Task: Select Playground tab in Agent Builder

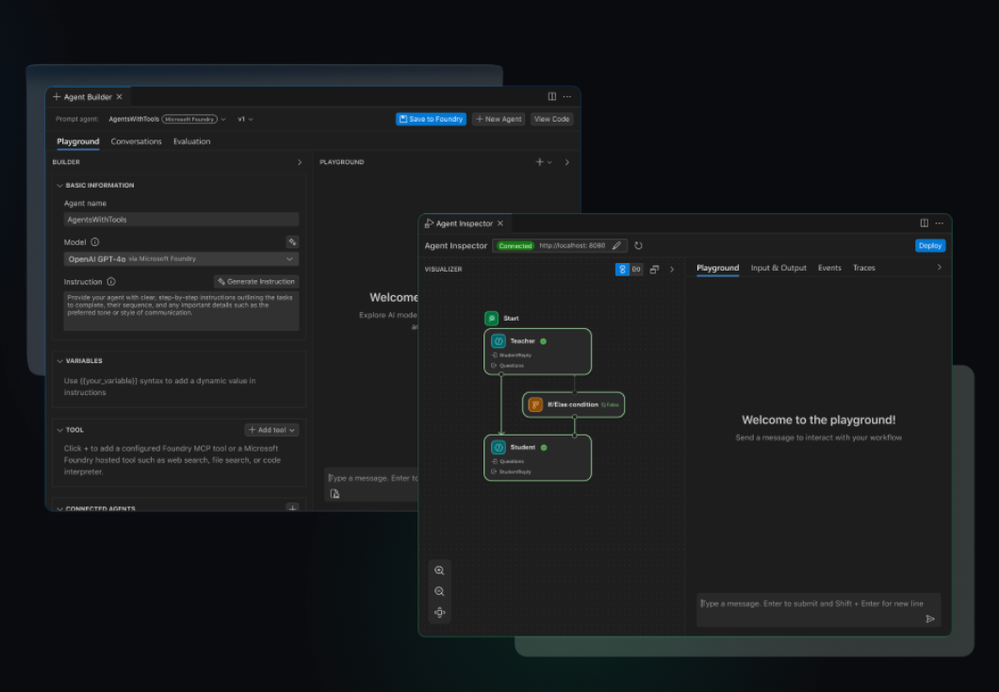Action: (x=78, y=141)
